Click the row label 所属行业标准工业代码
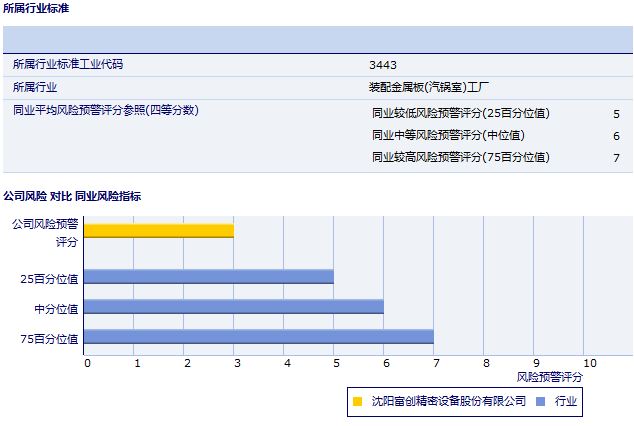The height and width of the screenshot is (426, 634). tap(68, 64)
